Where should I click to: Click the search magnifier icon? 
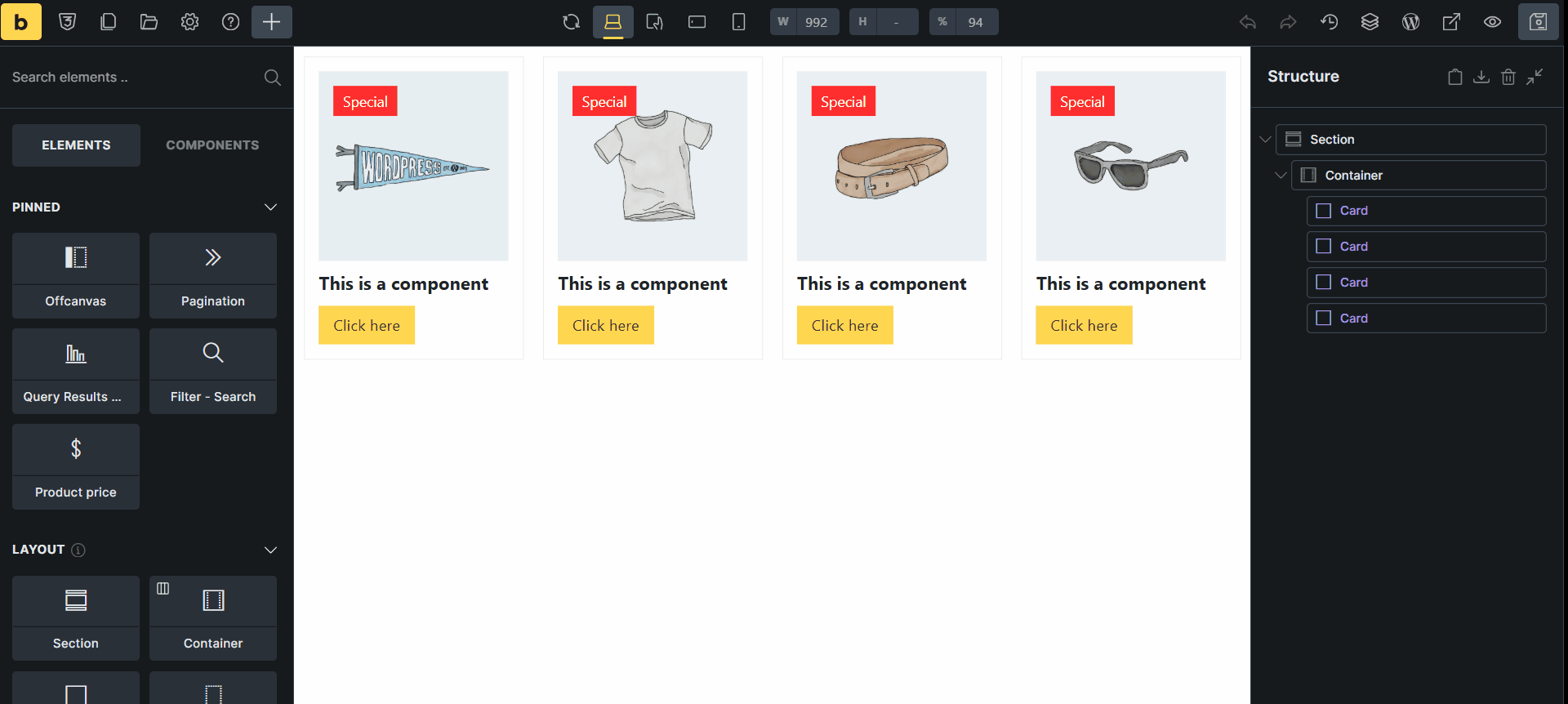(x=273, y=77)
